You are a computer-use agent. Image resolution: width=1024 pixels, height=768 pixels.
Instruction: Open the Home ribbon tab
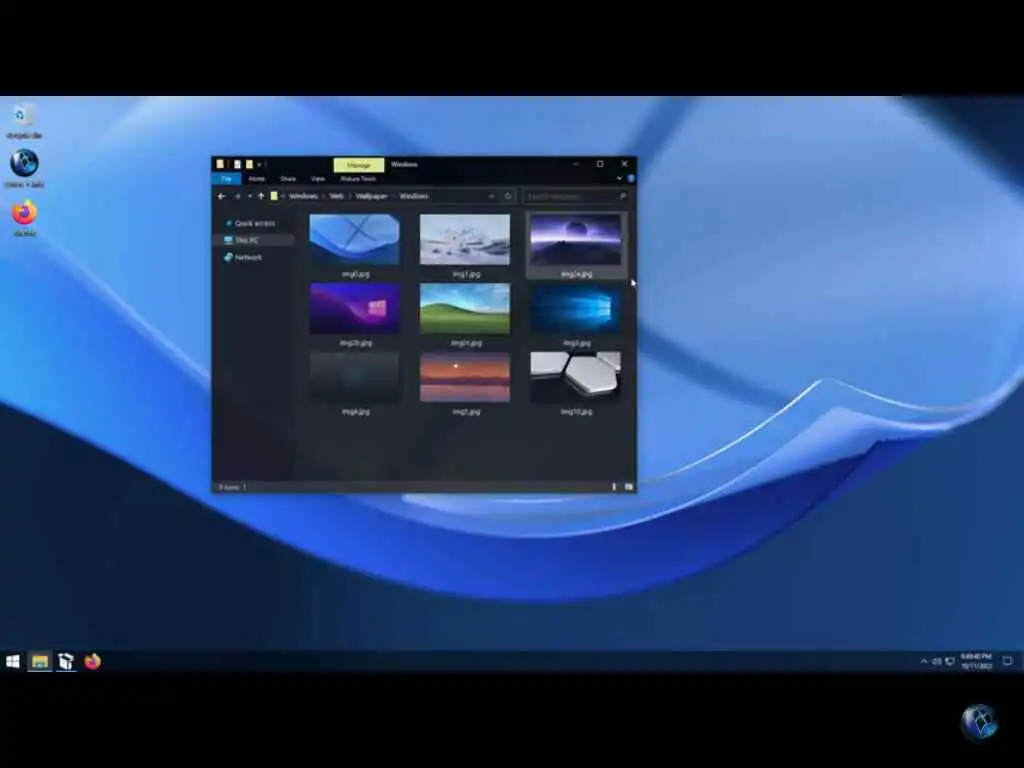click(x=257, y=178)
